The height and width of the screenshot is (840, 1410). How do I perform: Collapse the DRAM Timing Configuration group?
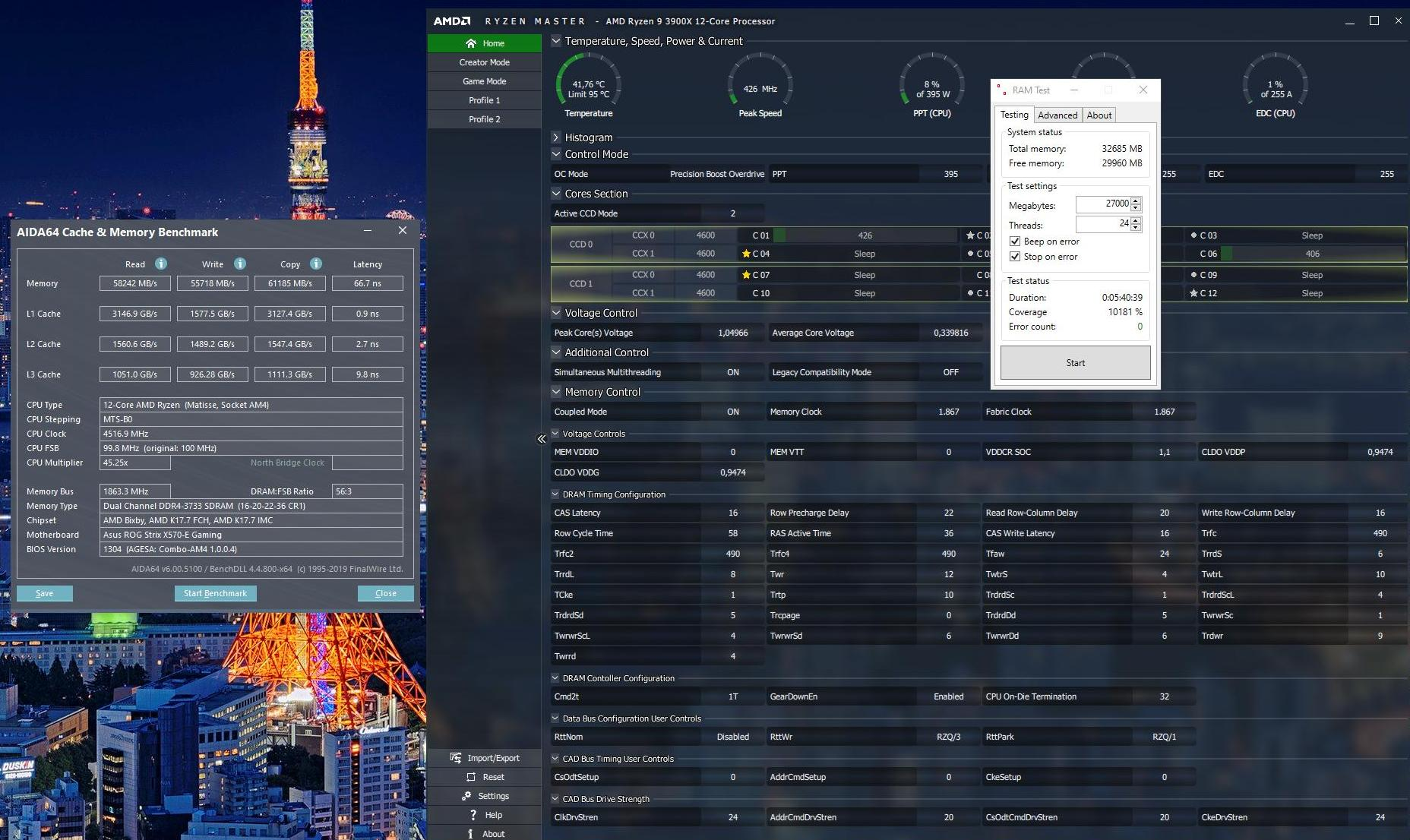pyautogui.click(x=555, y=494)
